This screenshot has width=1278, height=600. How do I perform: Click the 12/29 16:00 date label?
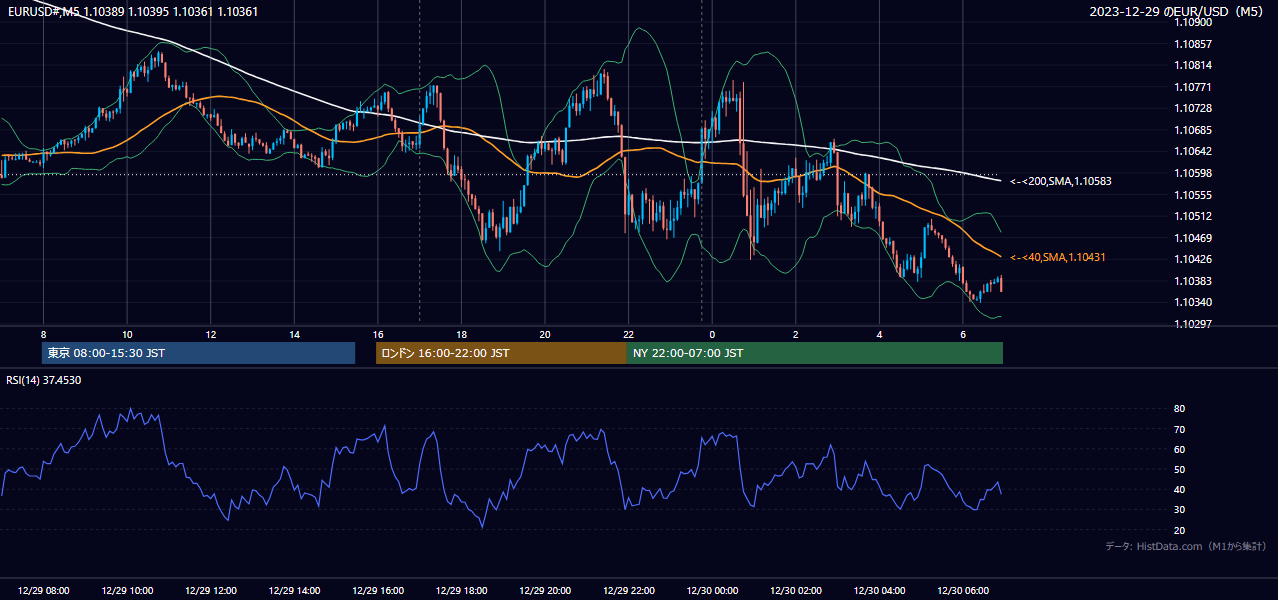[377, 591]
